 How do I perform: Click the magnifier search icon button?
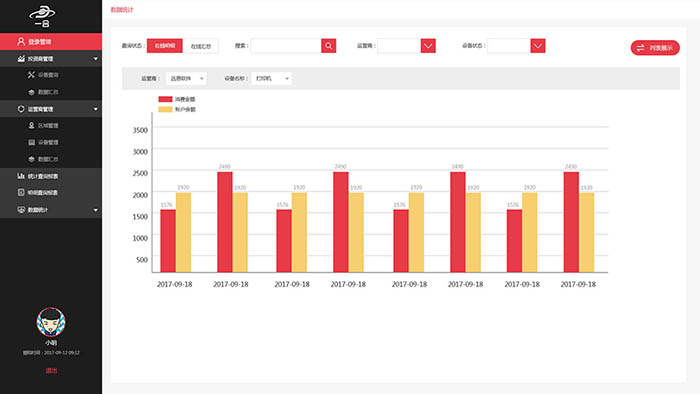pyautogui.click(x=329, y=46)
